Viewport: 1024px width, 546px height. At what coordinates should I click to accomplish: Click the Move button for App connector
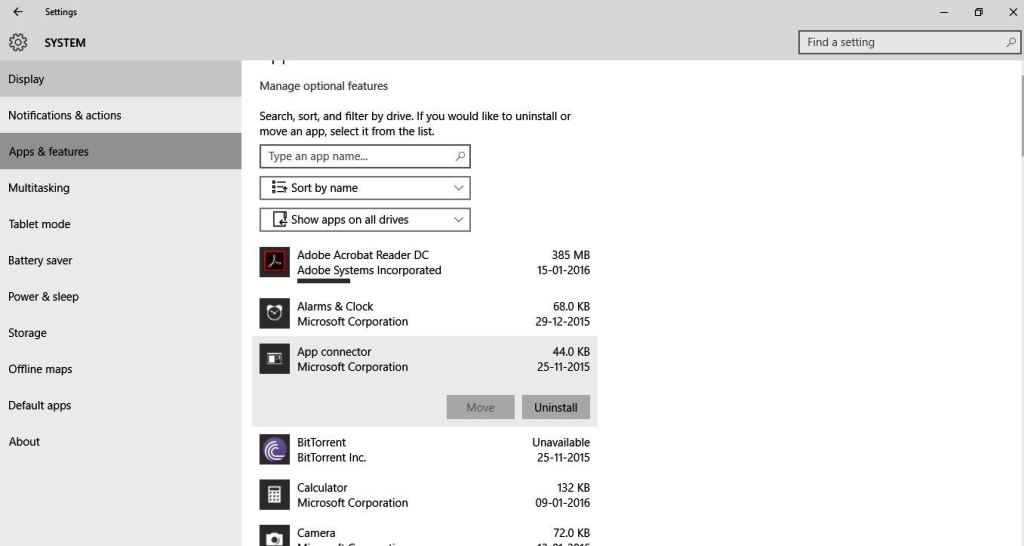pyautogui.click(x=481, y=407)
